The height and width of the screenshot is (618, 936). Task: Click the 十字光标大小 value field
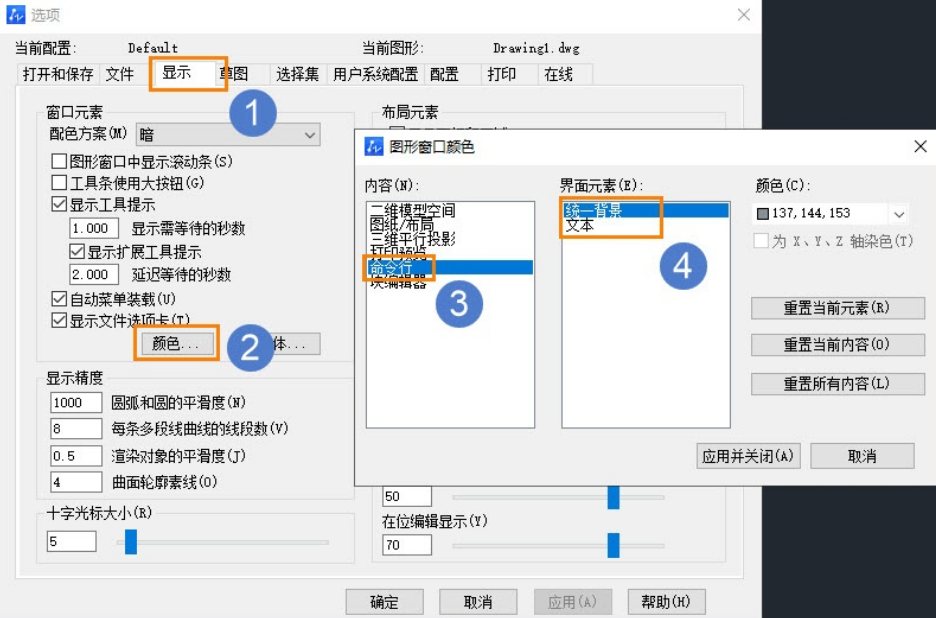(x=71, y=542)
